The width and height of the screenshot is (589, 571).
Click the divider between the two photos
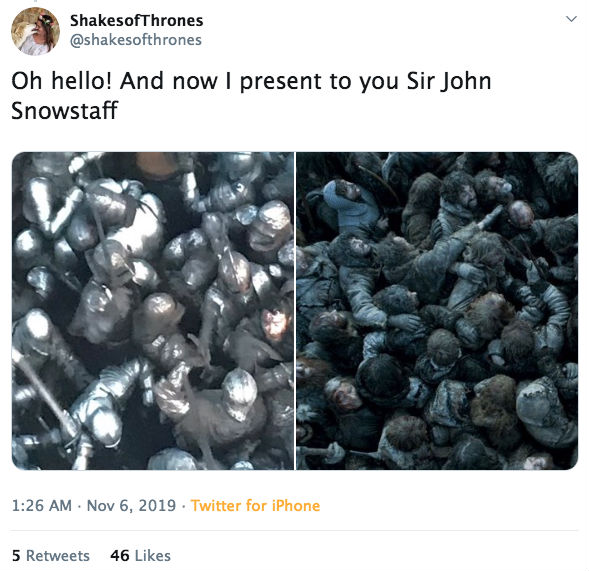tap(295, 311)
